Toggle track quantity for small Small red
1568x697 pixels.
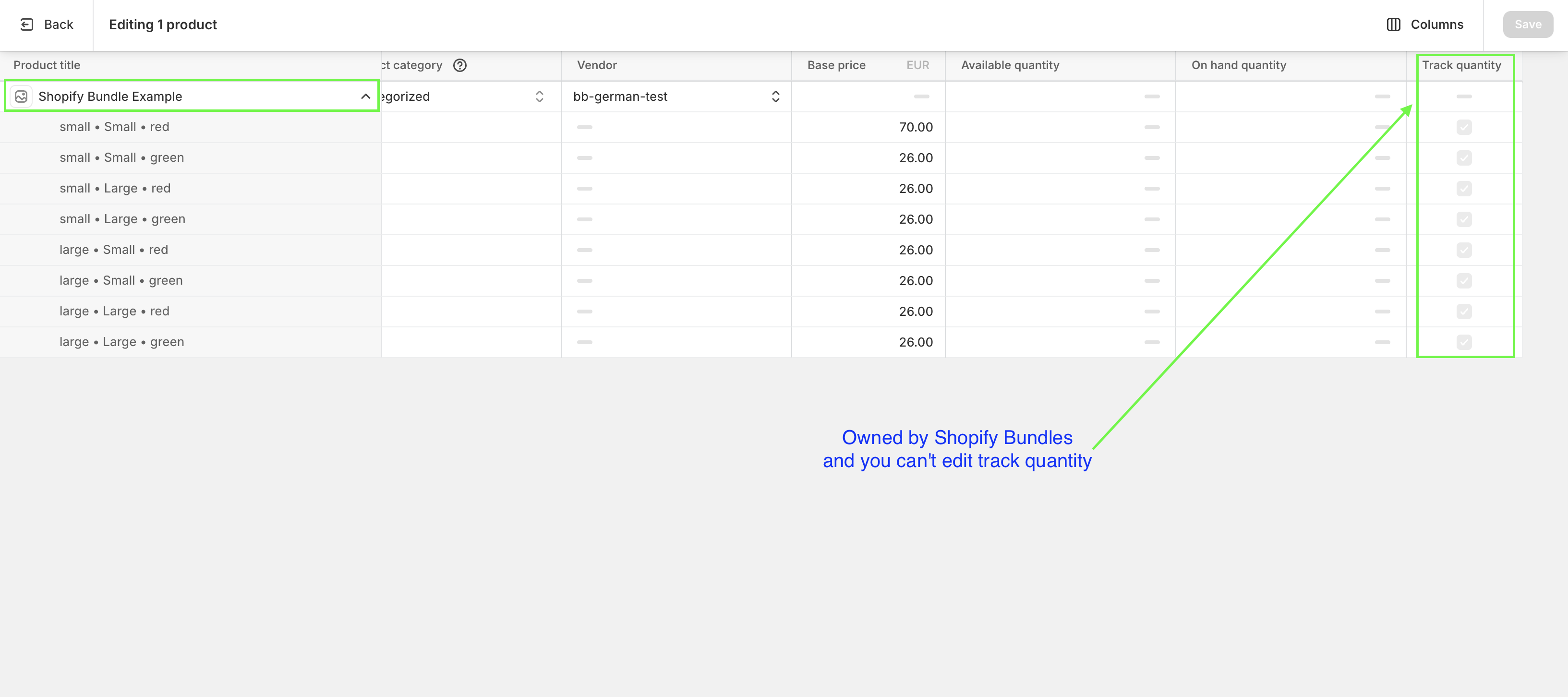tap(1464, 127)
